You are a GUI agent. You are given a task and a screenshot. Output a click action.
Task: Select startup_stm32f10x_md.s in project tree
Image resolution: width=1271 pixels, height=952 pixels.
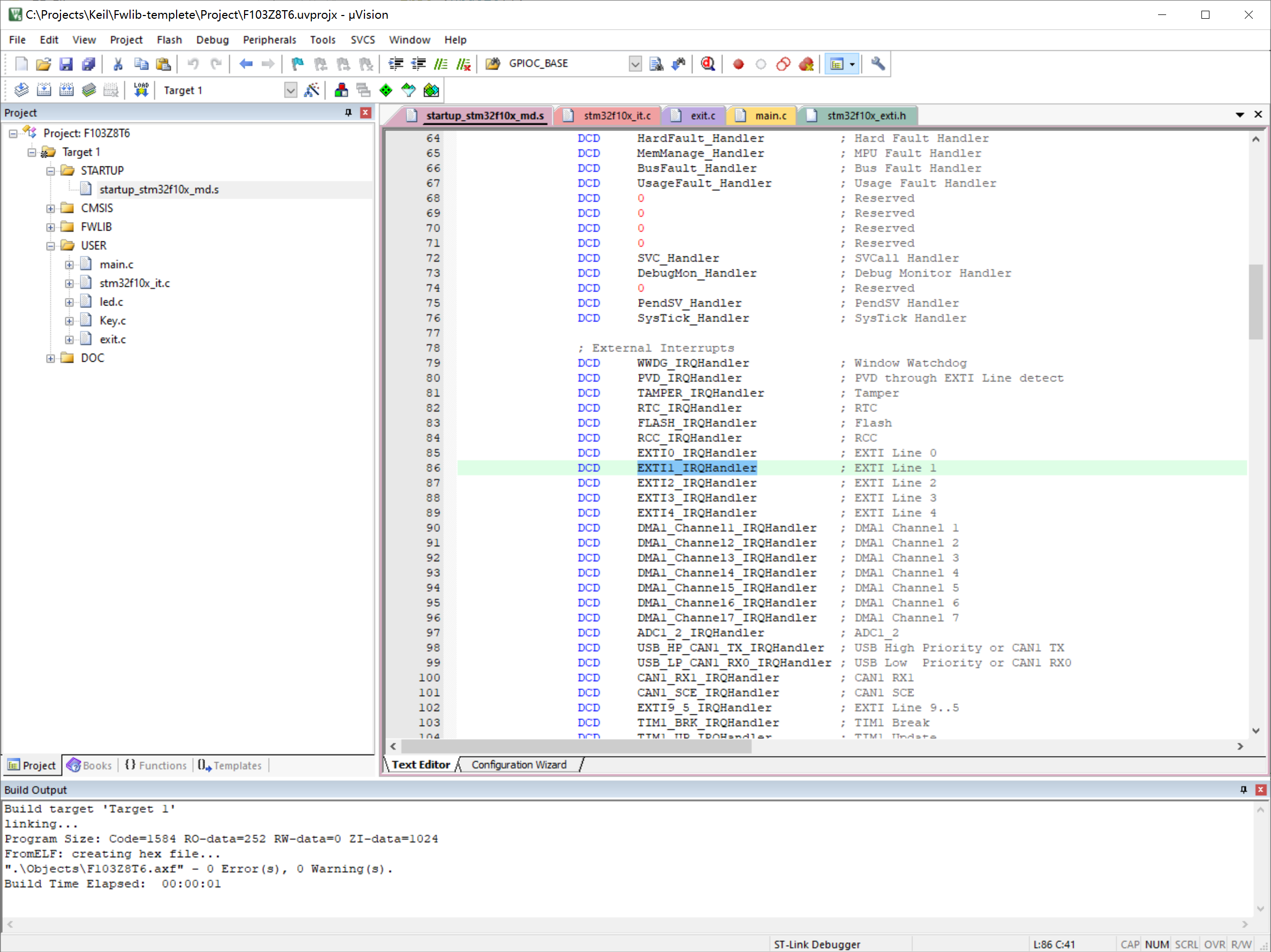(x=159, y=189)
